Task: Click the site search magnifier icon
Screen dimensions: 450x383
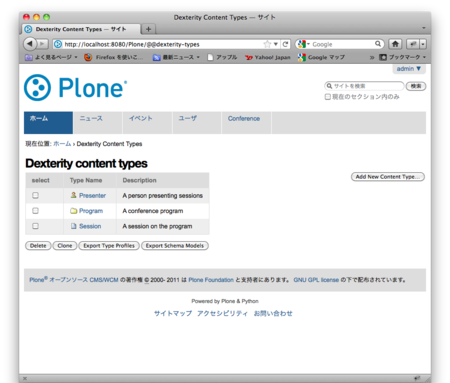Action: [329, 86]
